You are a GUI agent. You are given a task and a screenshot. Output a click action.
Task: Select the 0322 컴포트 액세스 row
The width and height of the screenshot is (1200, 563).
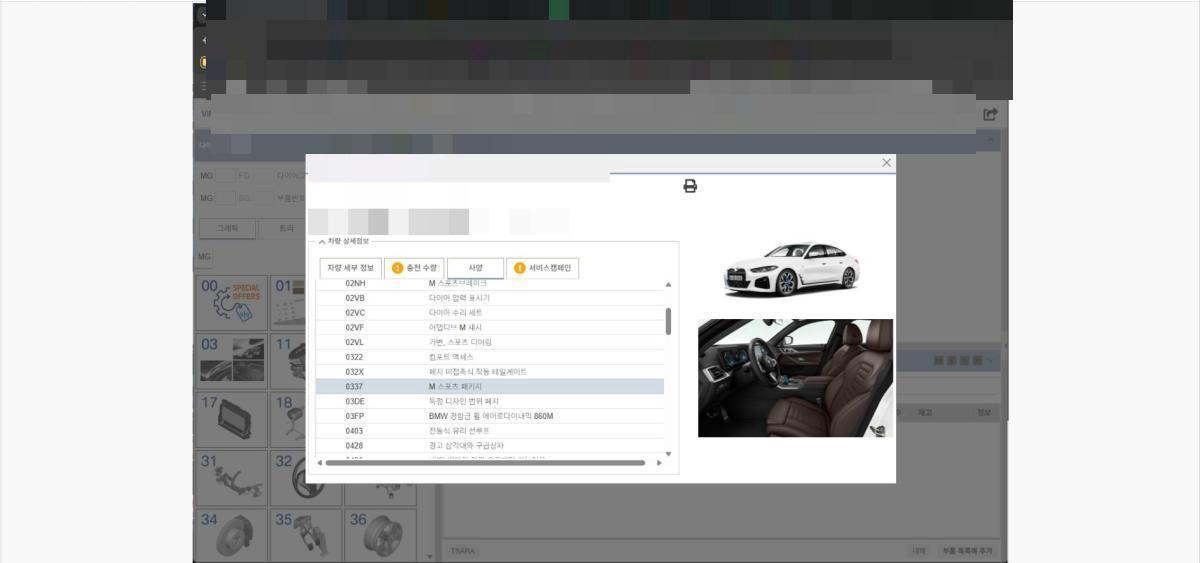point(489,357)
